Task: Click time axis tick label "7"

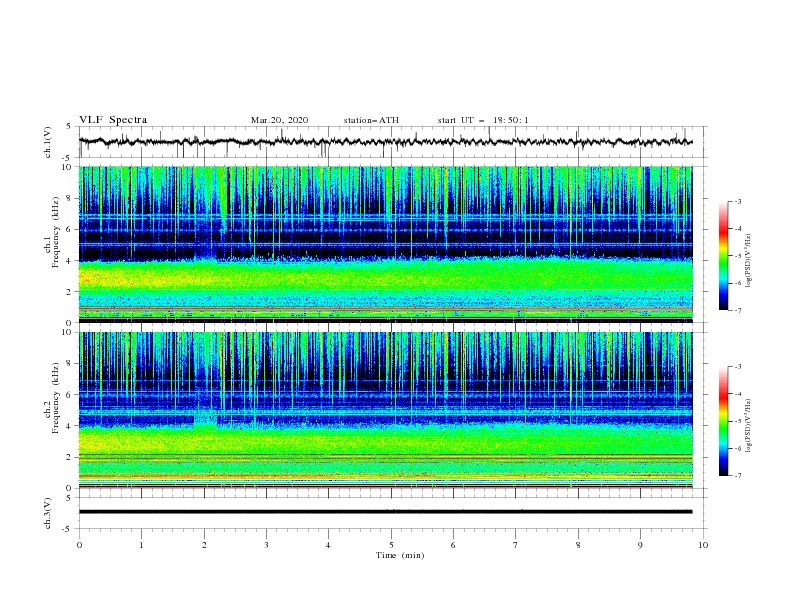Action: pos(516,545)
